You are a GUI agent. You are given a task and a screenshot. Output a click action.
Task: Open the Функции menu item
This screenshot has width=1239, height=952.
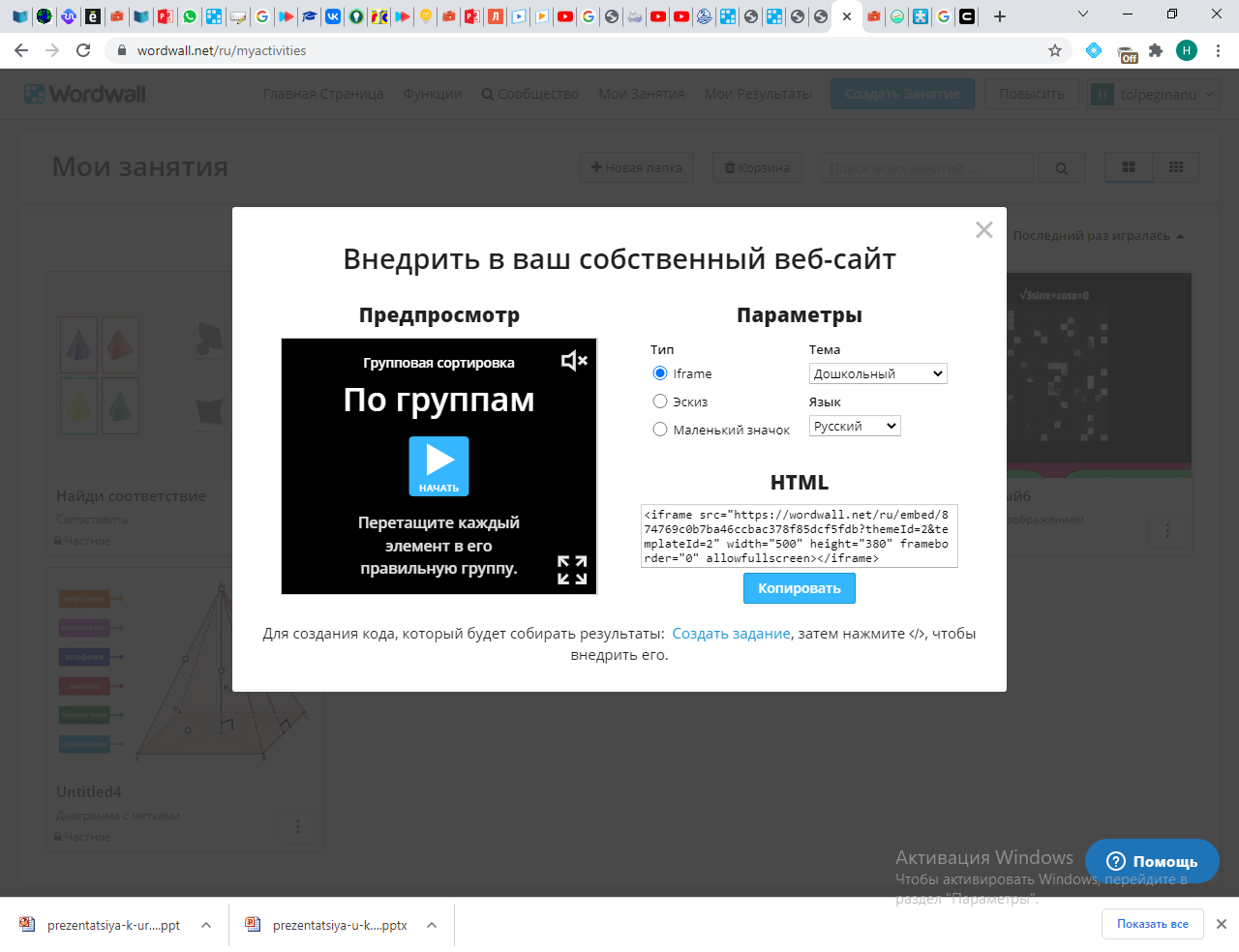pos(433,94)
